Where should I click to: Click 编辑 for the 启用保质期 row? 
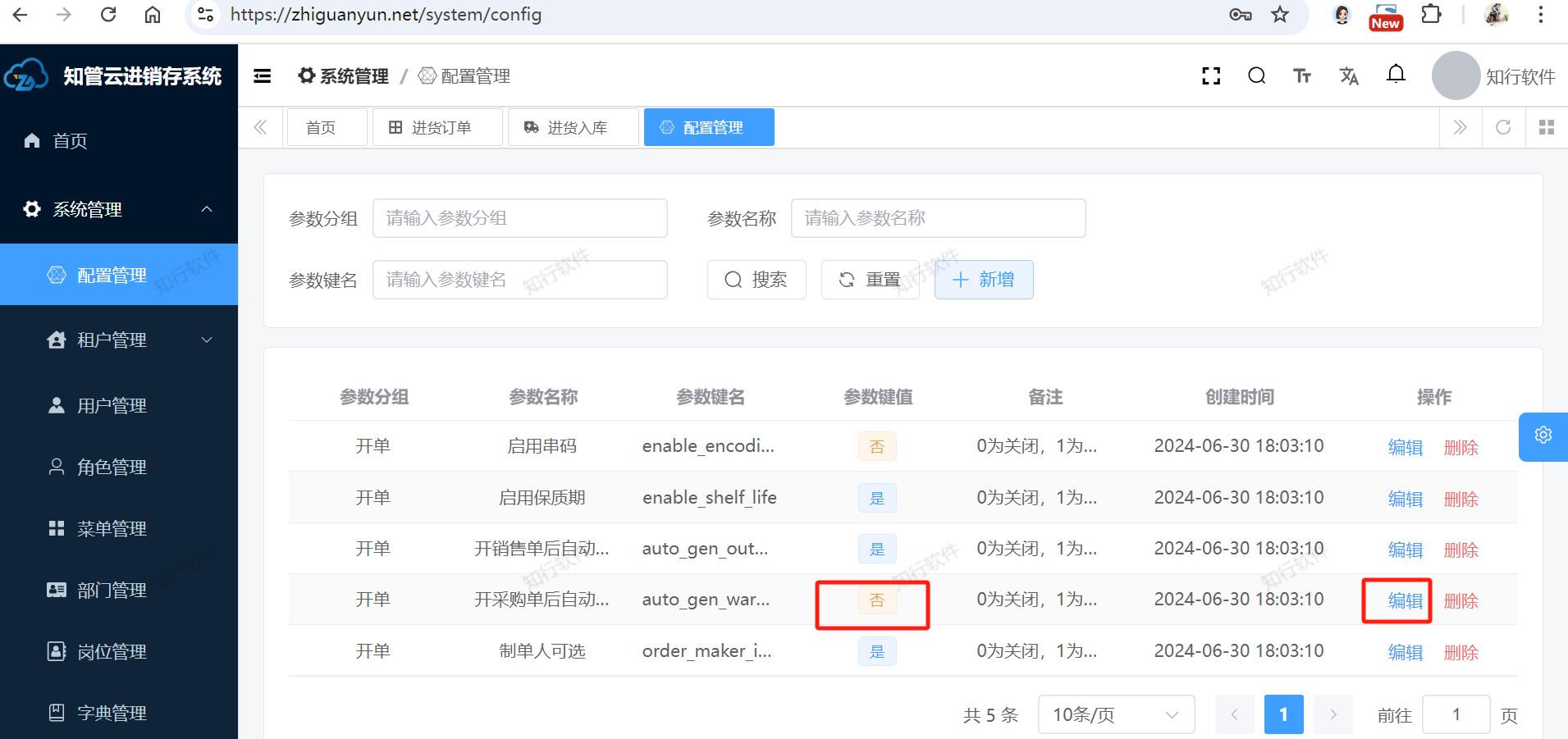1405,499
